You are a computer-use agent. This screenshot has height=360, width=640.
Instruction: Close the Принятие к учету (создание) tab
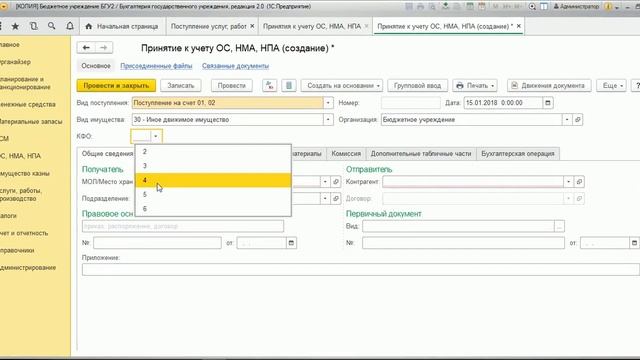point(518,26)
